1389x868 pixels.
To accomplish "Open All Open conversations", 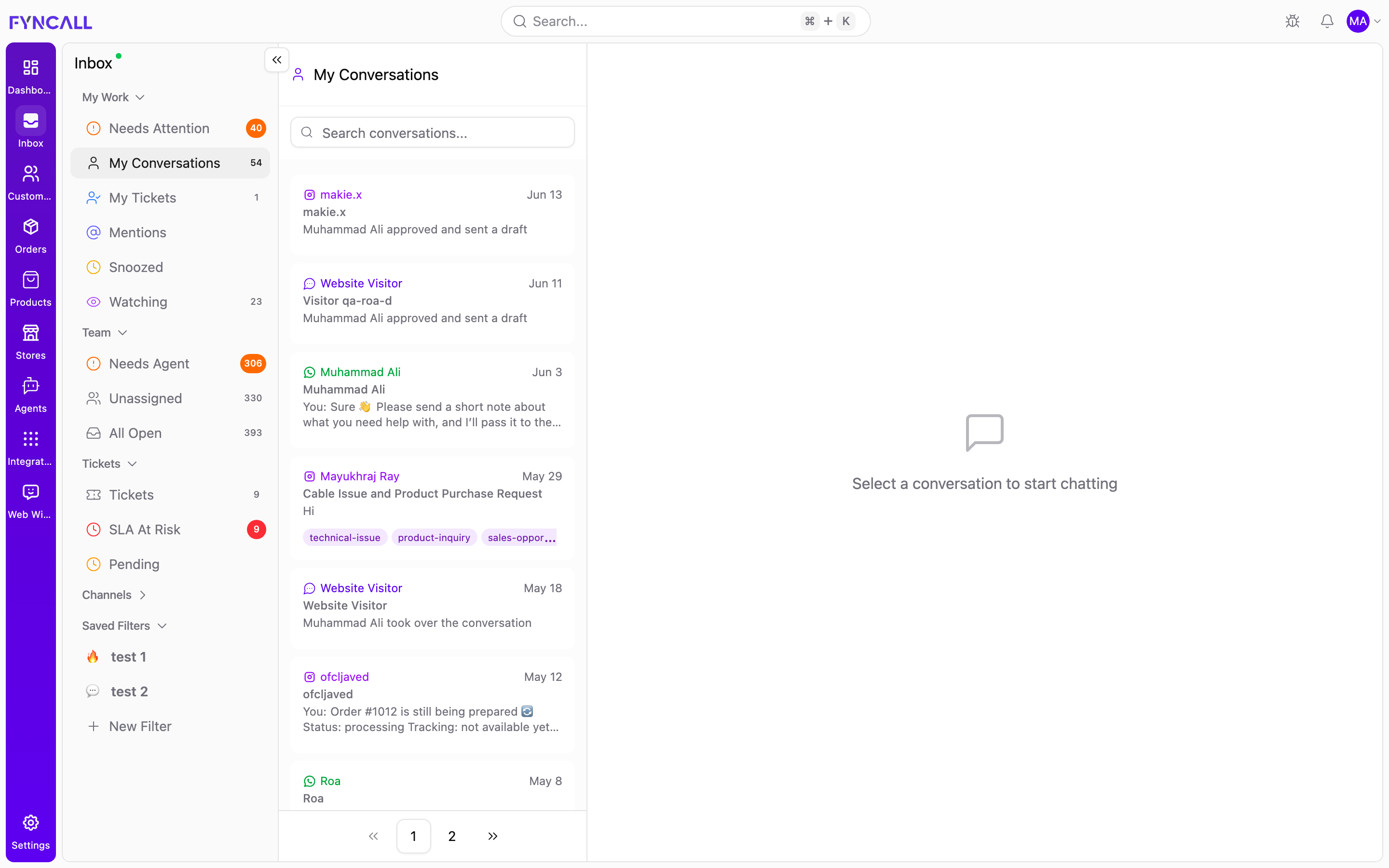I will point(170,433).
